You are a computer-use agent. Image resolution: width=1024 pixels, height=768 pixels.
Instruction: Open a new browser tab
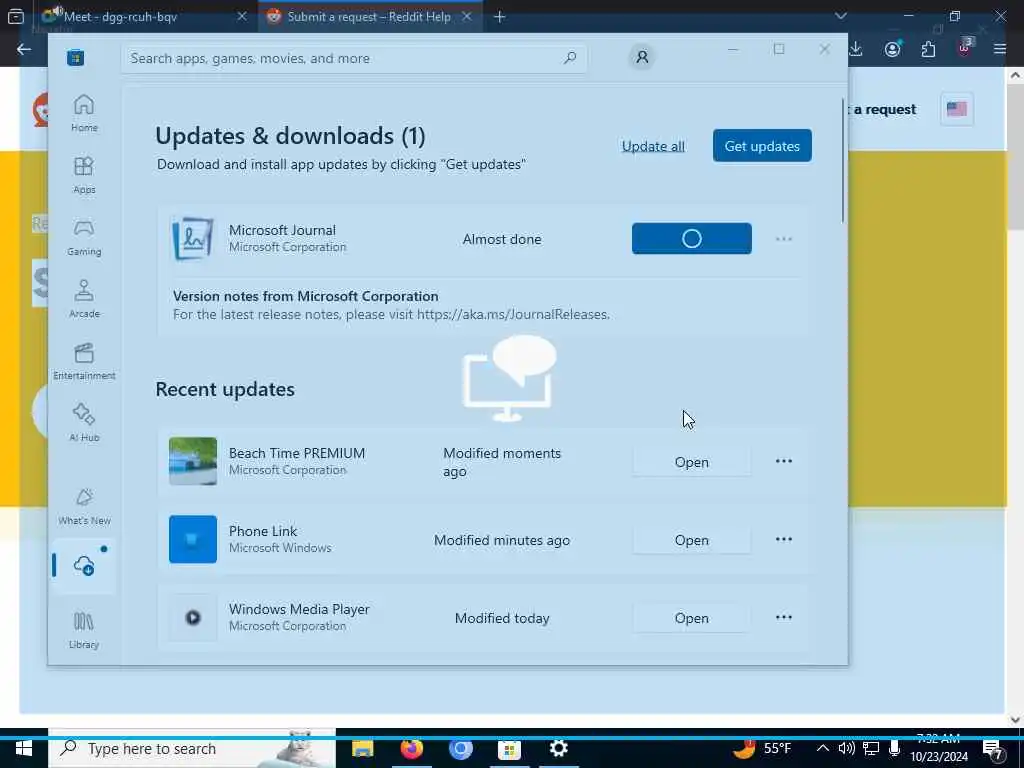pyautogui.click(x=500, y=16)
